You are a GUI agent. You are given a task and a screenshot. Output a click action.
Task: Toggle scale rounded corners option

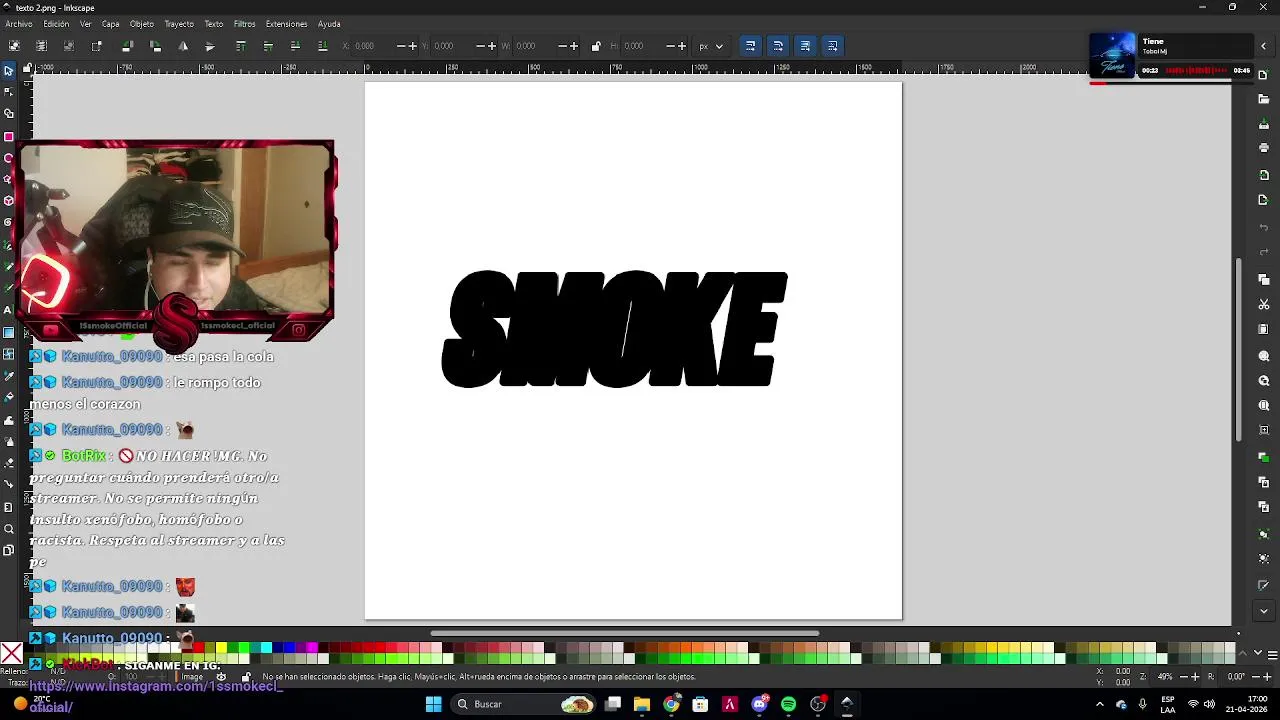point(778,46)
